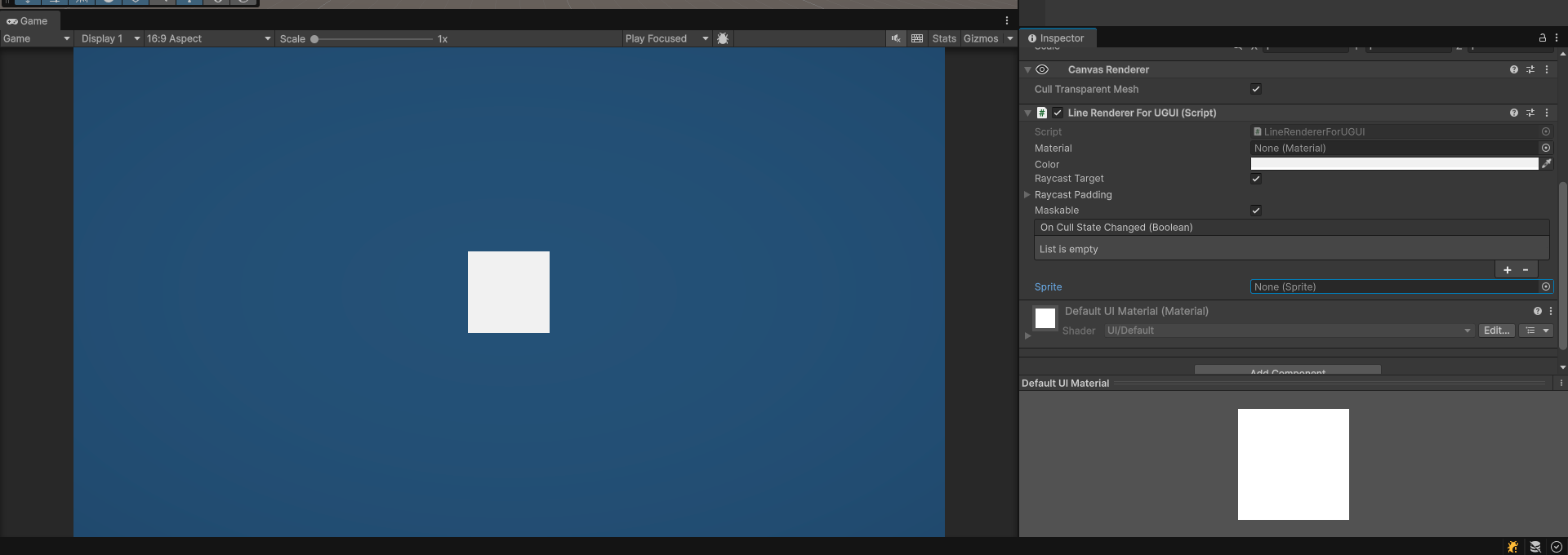This screenshot has height=555, width=1568.
Task: Open the cache server status icon
Action: coord(1535,547)
